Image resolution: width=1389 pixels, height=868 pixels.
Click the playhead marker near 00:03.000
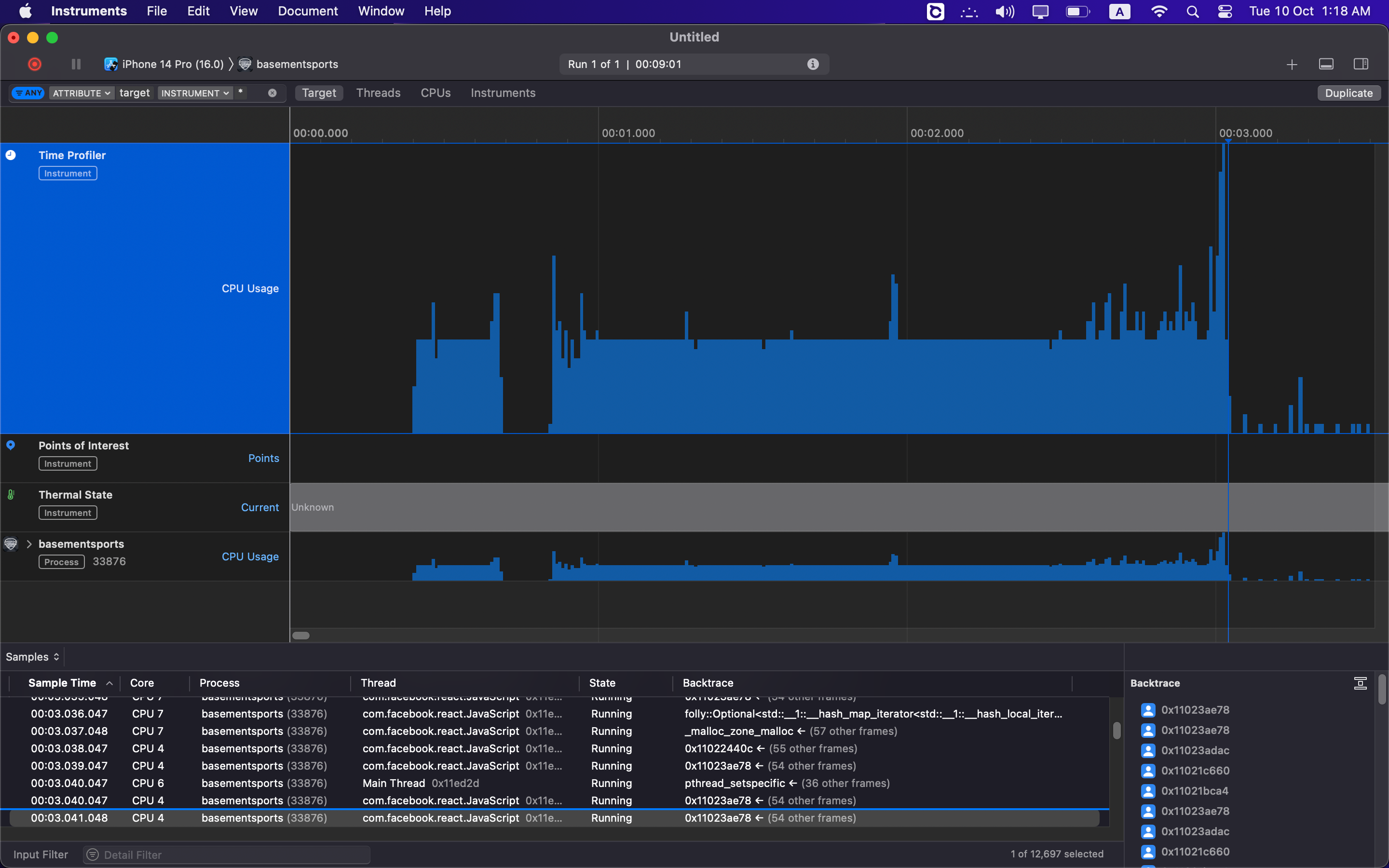(x=1228, y=141)
